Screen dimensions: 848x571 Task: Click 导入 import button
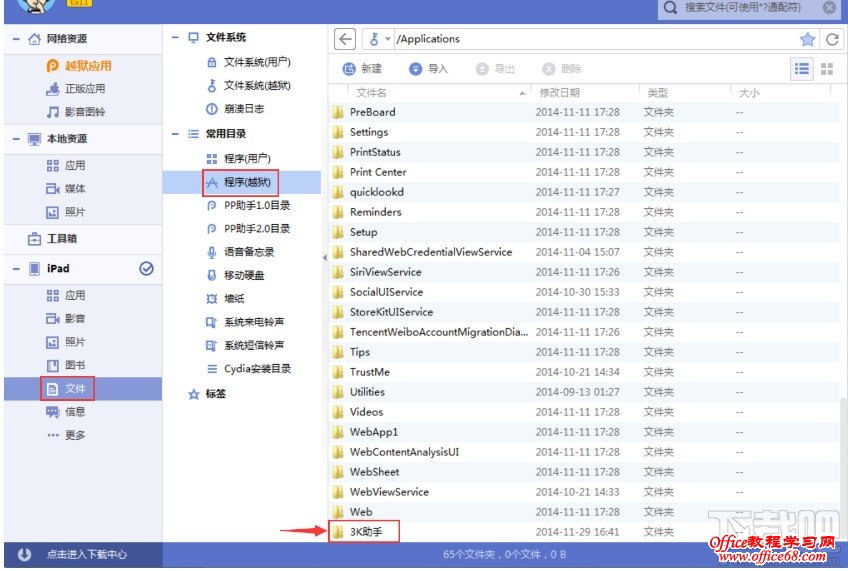click(x=429, y=69)
